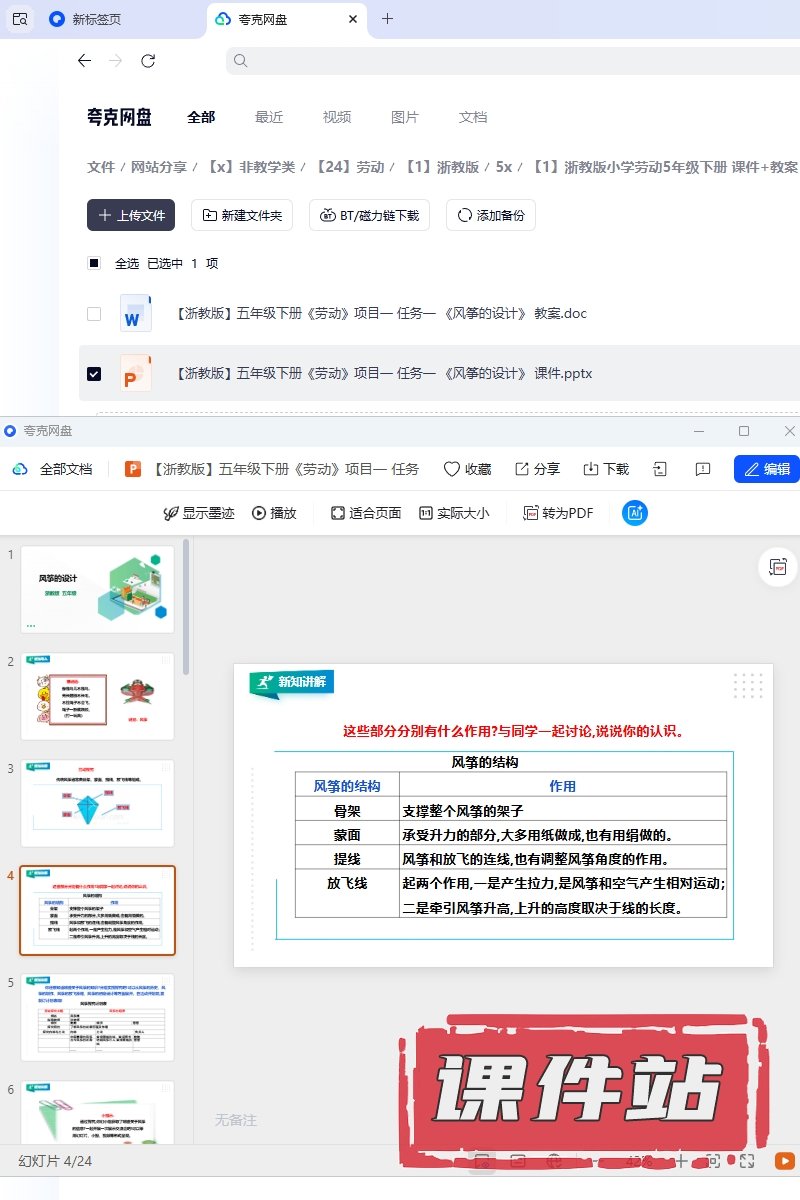Check the box beside the 教案.doc file
The height and width of the screenshot is (1200, 800).
(x=94, y=314)
